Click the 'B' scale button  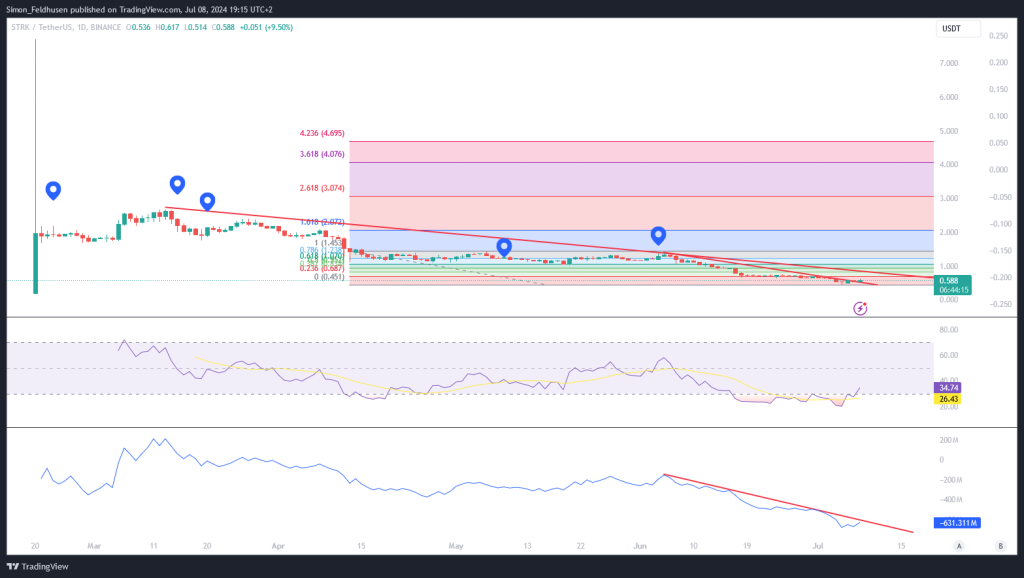point(1000,546)
